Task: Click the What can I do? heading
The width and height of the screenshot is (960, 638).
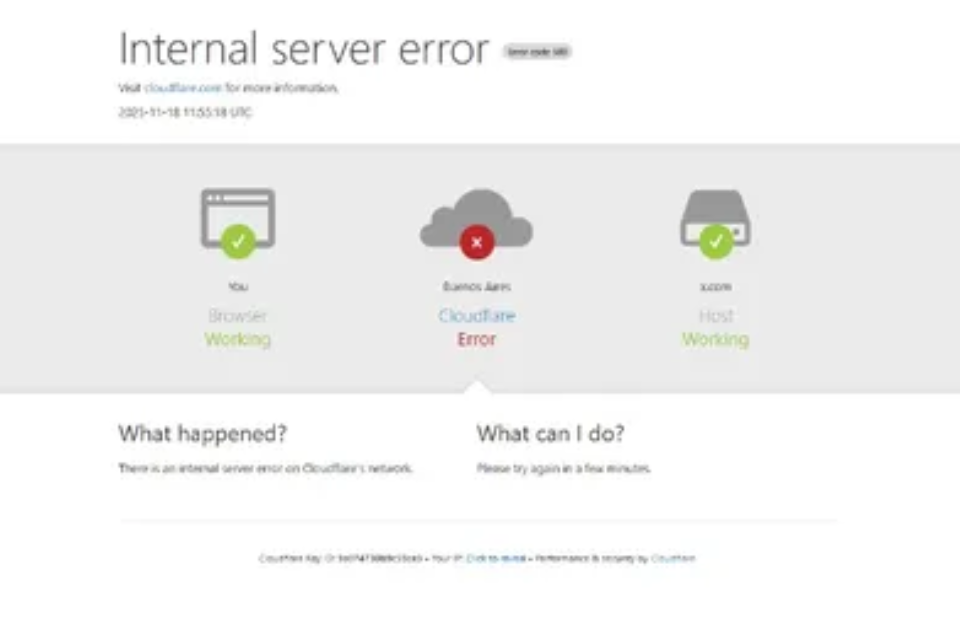Action: [x=550, y=433]
